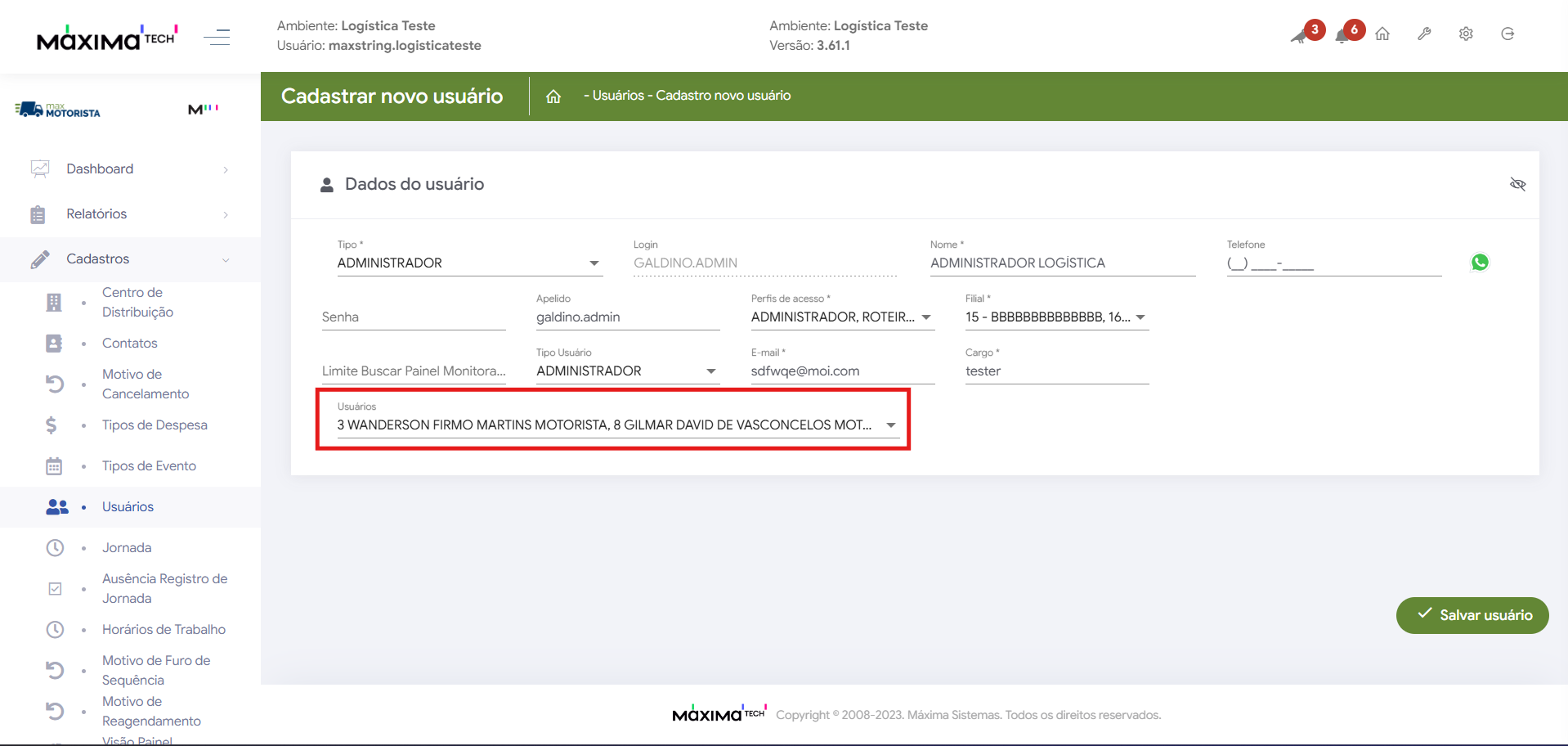Click the 'Versão: 3.61.1' text
The image size is (1568, 746).
tap(809, 46)
